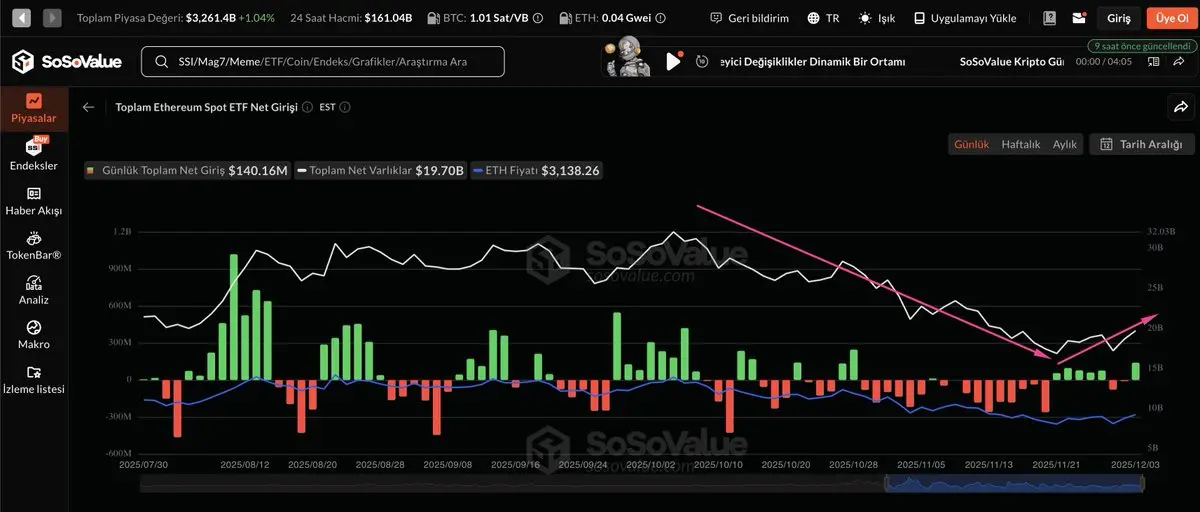Viewport: 1200px width, 512px height.
Task: Click the SoSoValue Kripto Gü audio label
Action: pyautogui.click(x=1011, y=62)
